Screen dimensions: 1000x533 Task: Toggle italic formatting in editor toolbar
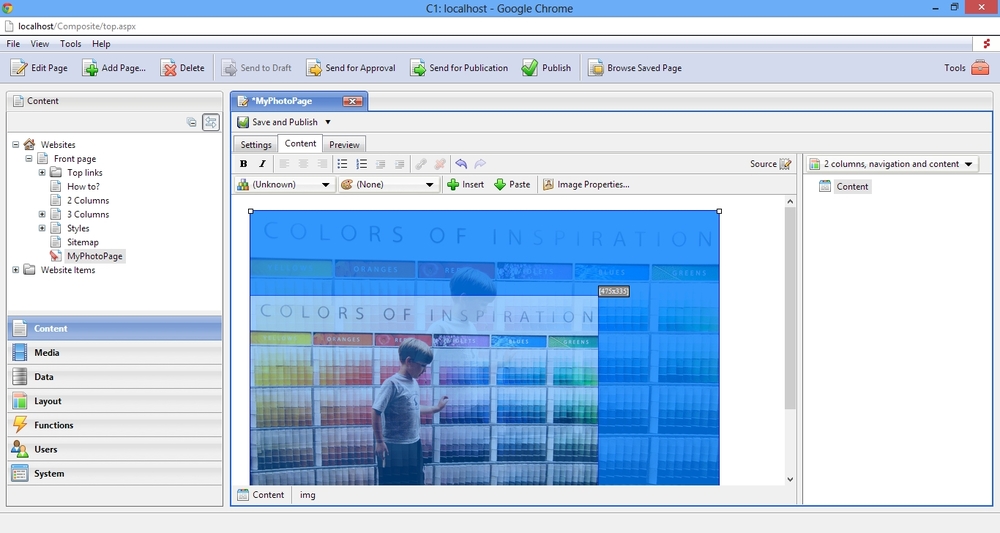(x=262, y=164)
